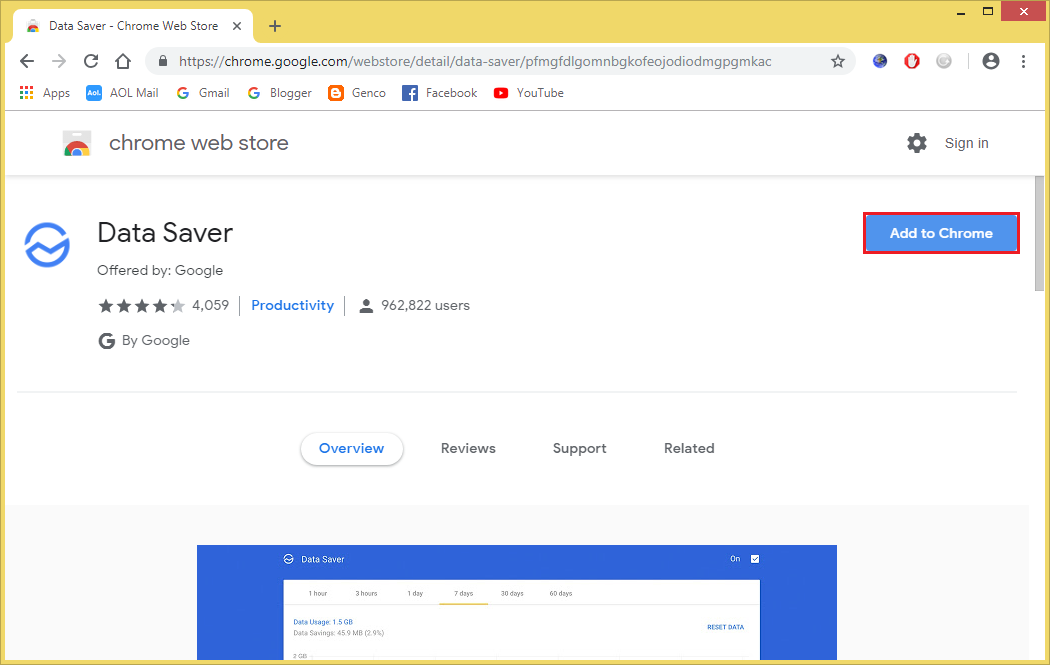1050x665 pixels.
Task: Open the home page via the house icon
Action: click(123, 62)
